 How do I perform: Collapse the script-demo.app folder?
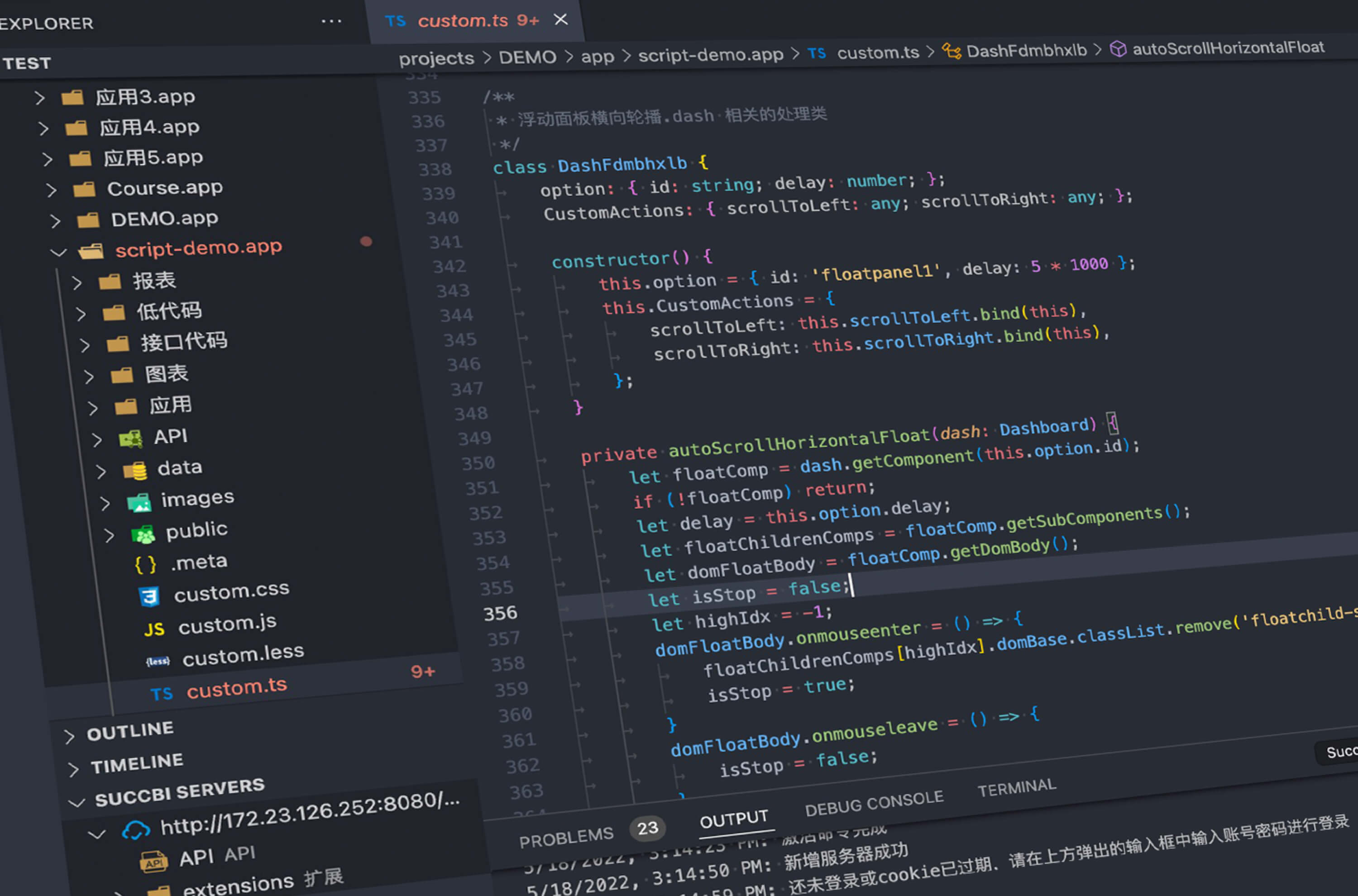click(x=59, y=252)
